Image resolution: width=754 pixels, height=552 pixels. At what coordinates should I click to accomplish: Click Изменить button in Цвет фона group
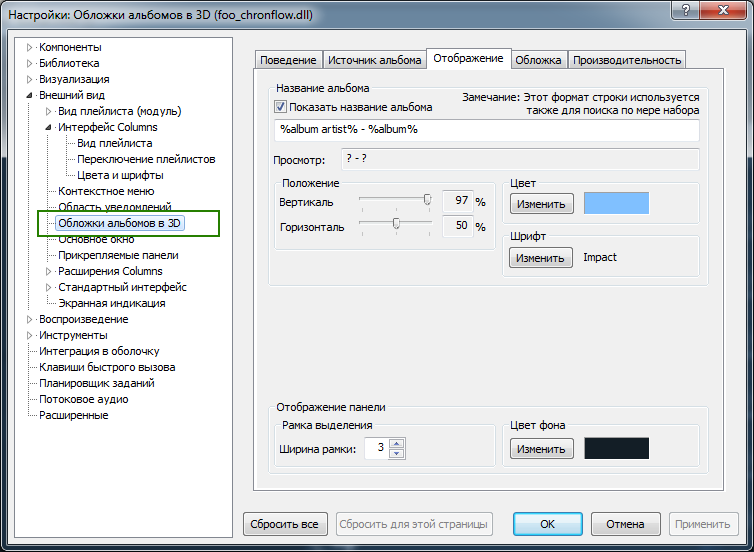pyautogui.click(x=541, y=449)
